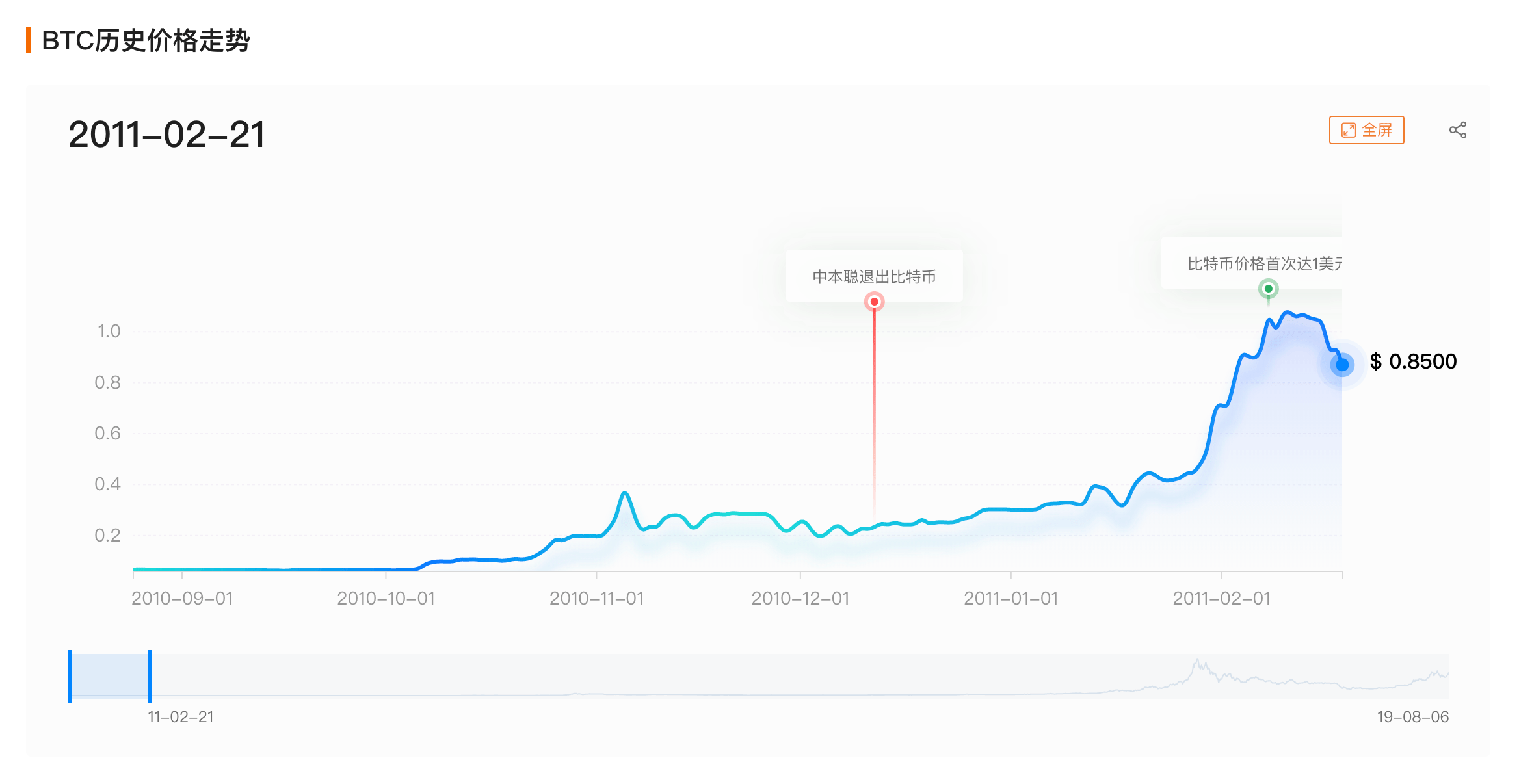
Task: Click the highlighted selected range in timeline
Action: 109,676
